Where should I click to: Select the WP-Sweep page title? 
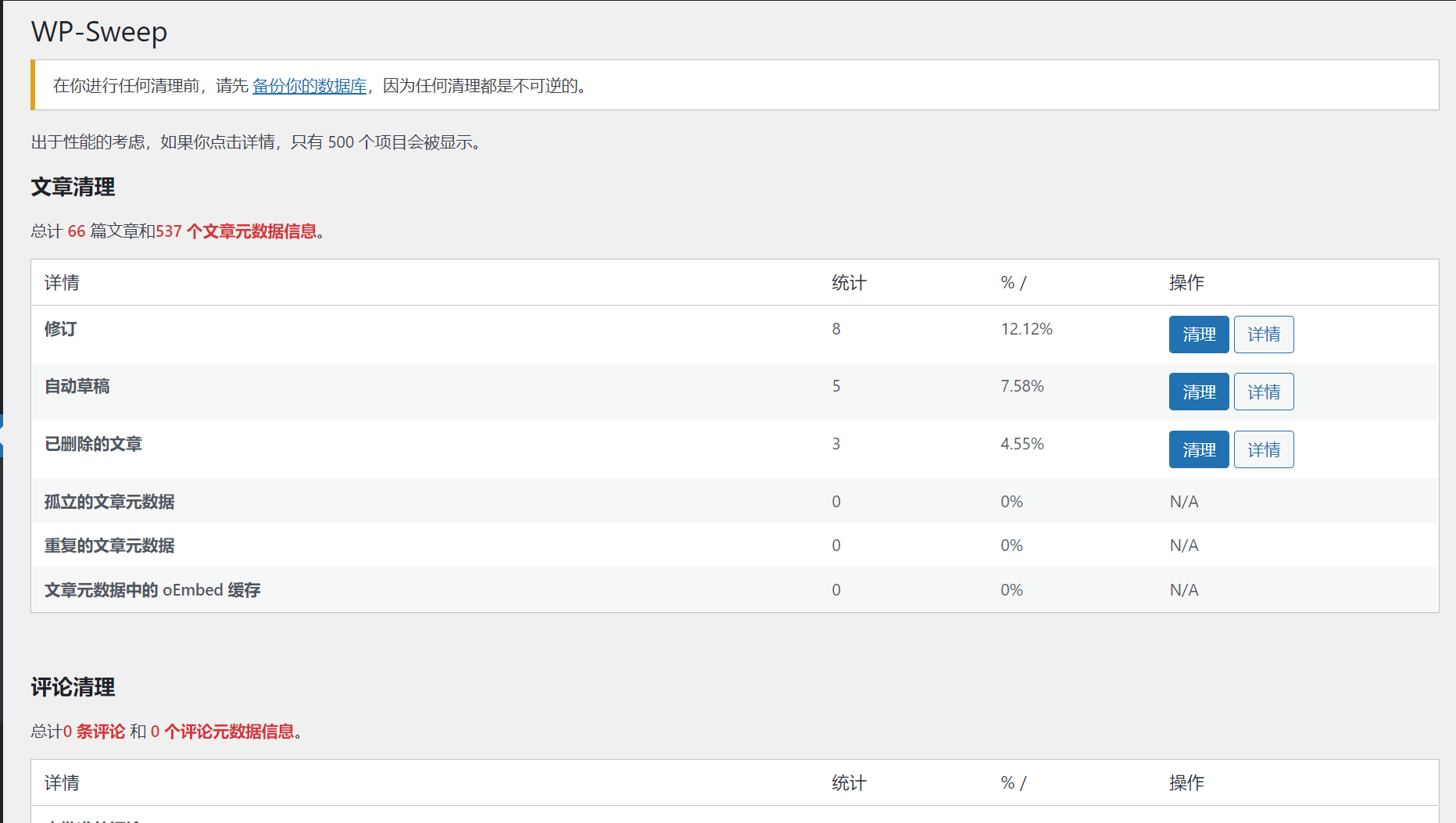(x=99, y=31)
